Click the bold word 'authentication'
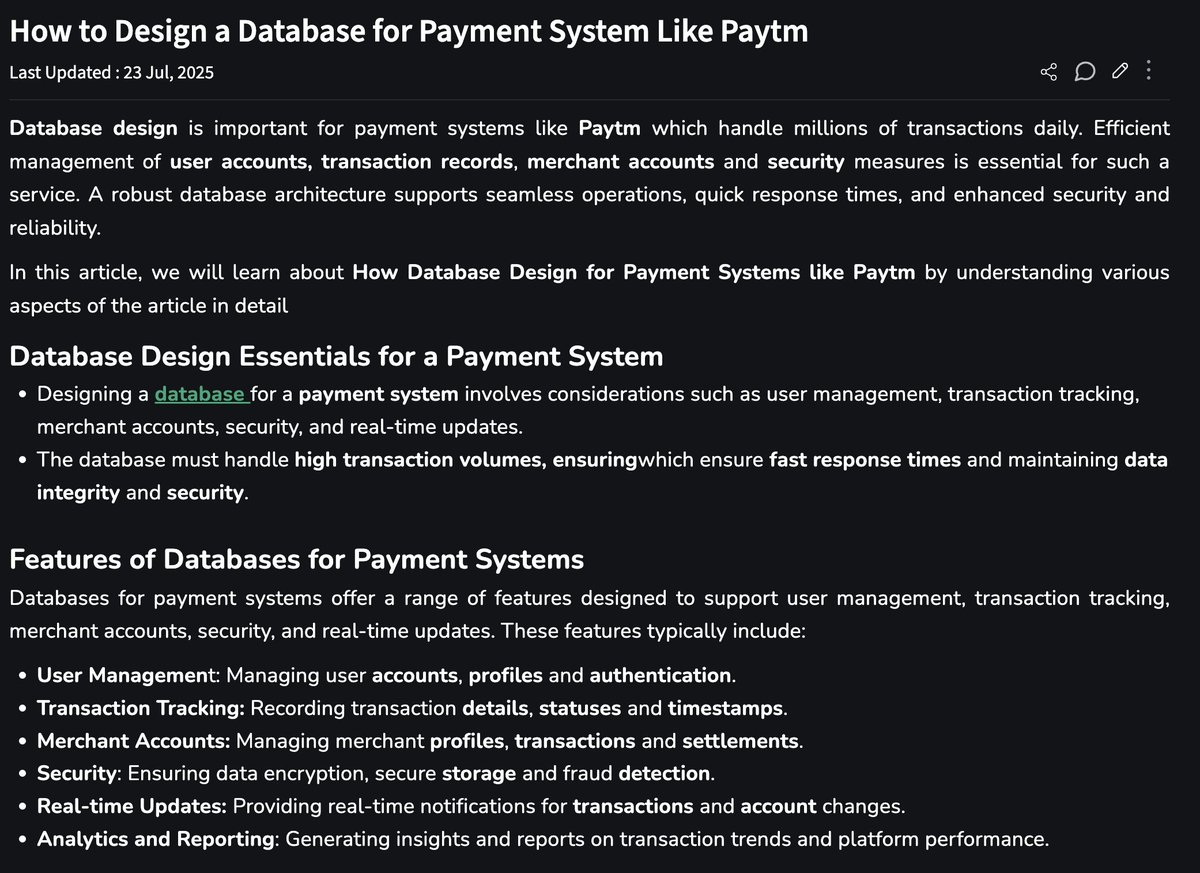This screenshot has width=1200, height=873. (660, 675)
